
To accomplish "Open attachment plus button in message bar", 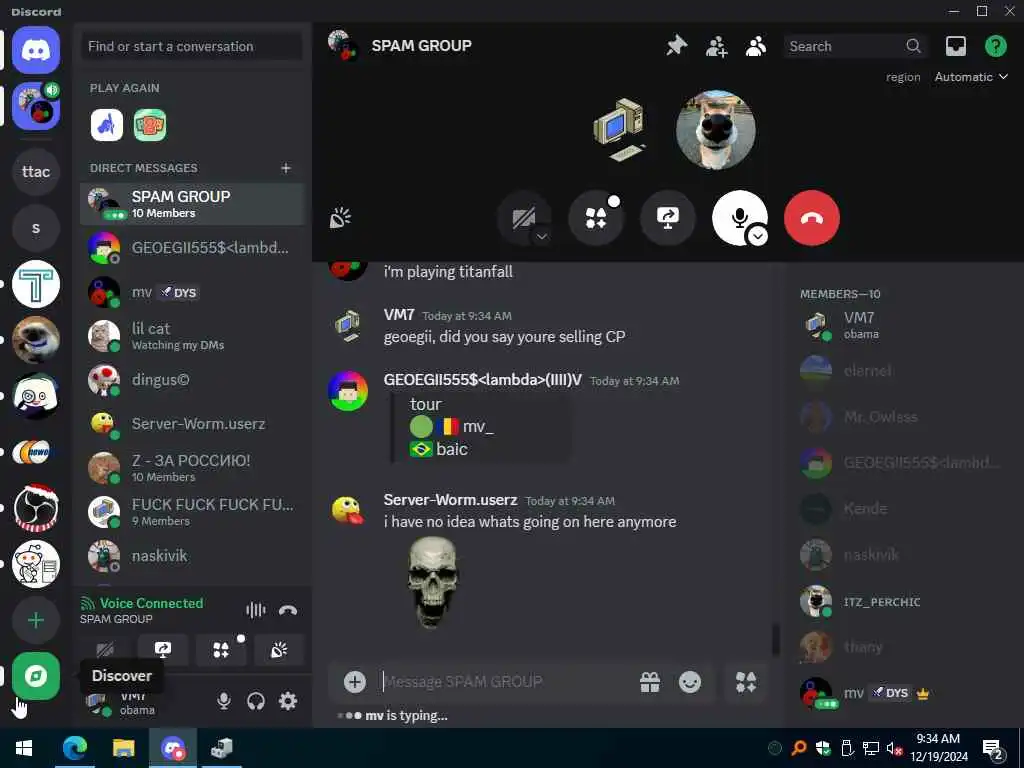I will pyautogui.click(x=355, y=682).
